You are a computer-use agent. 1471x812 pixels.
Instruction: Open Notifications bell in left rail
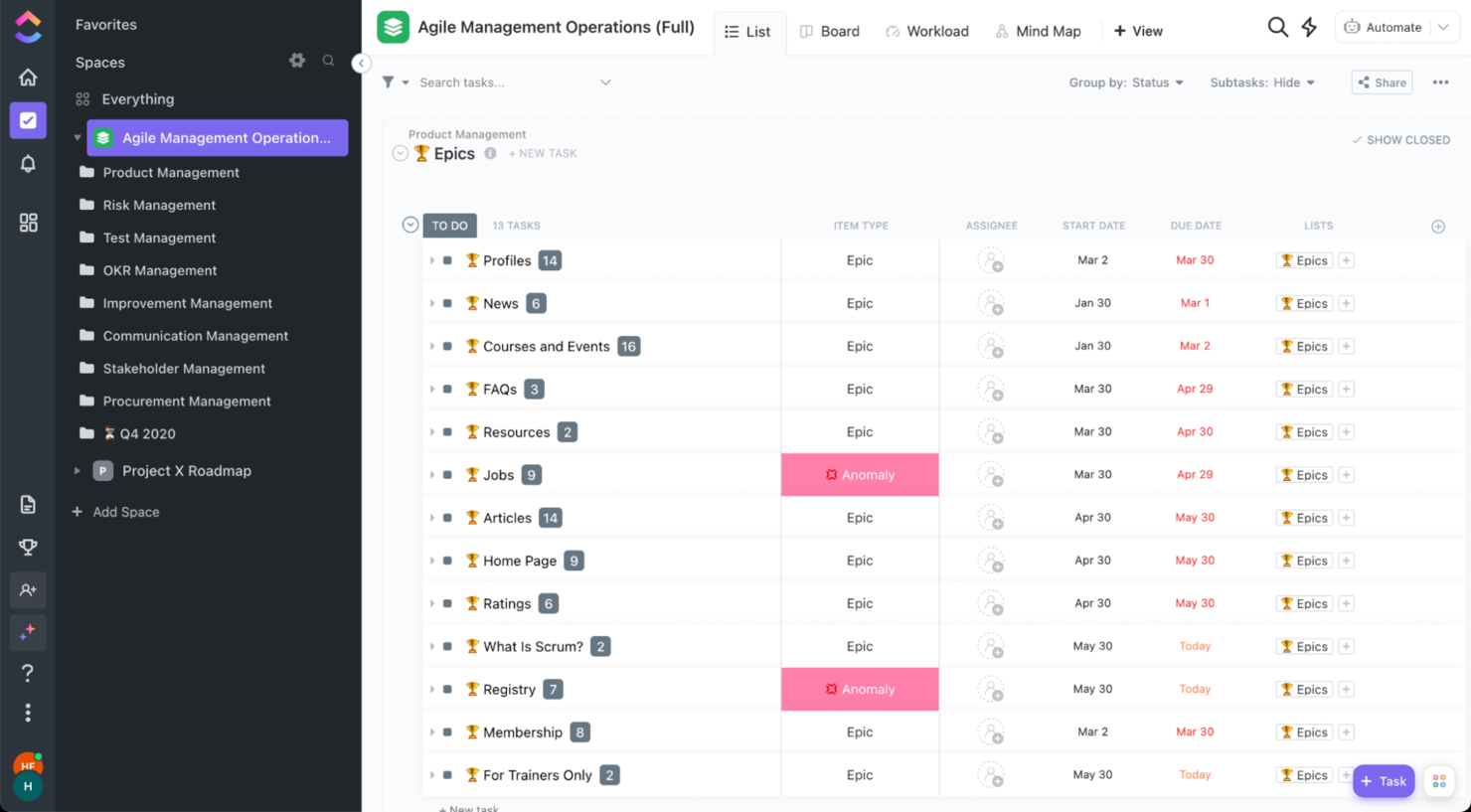(x=28, y=164)
